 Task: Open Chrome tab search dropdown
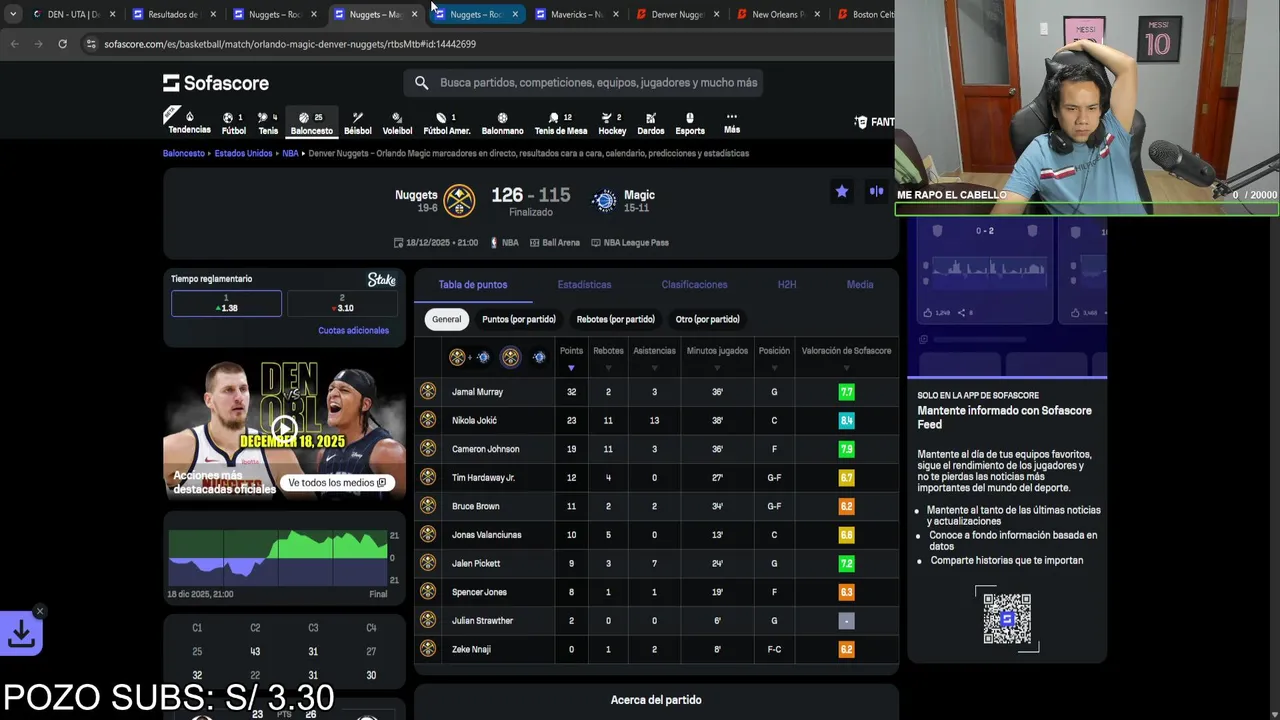(x=12, y=14)
